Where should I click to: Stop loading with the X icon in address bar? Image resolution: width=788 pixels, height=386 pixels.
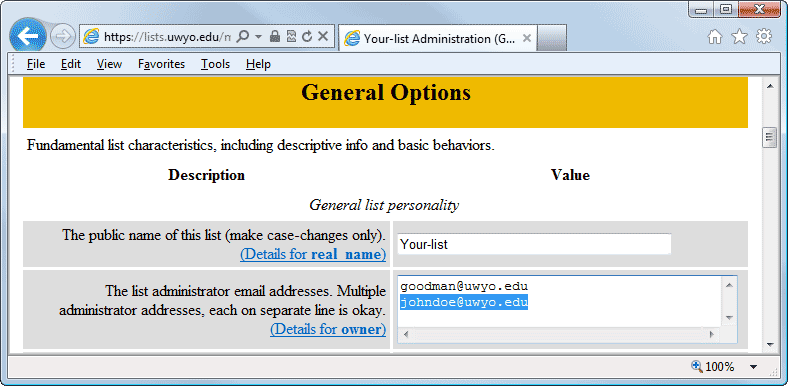[323, 36]
